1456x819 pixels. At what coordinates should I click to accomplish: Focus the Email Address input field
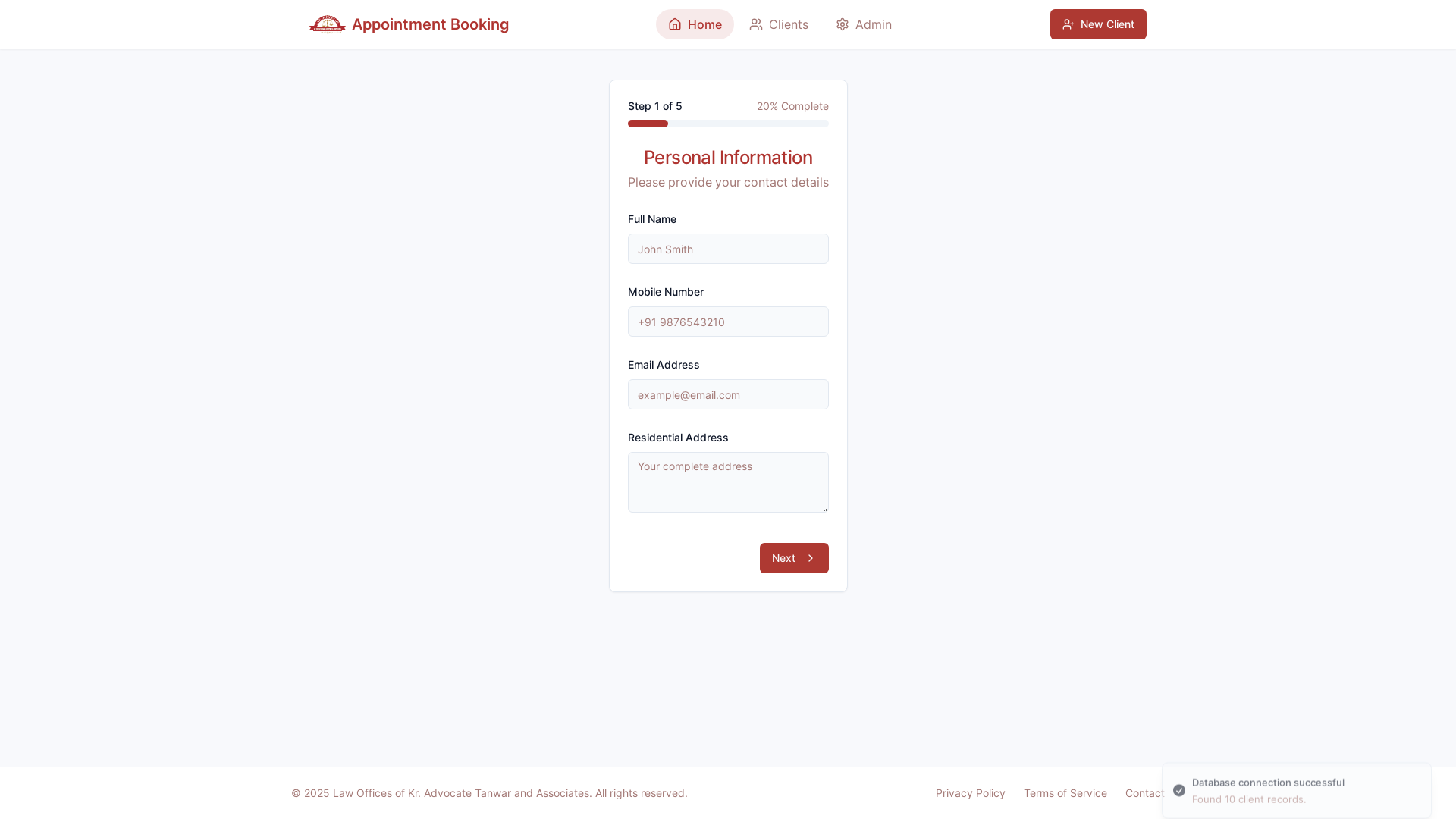click(x=728, y=394)
